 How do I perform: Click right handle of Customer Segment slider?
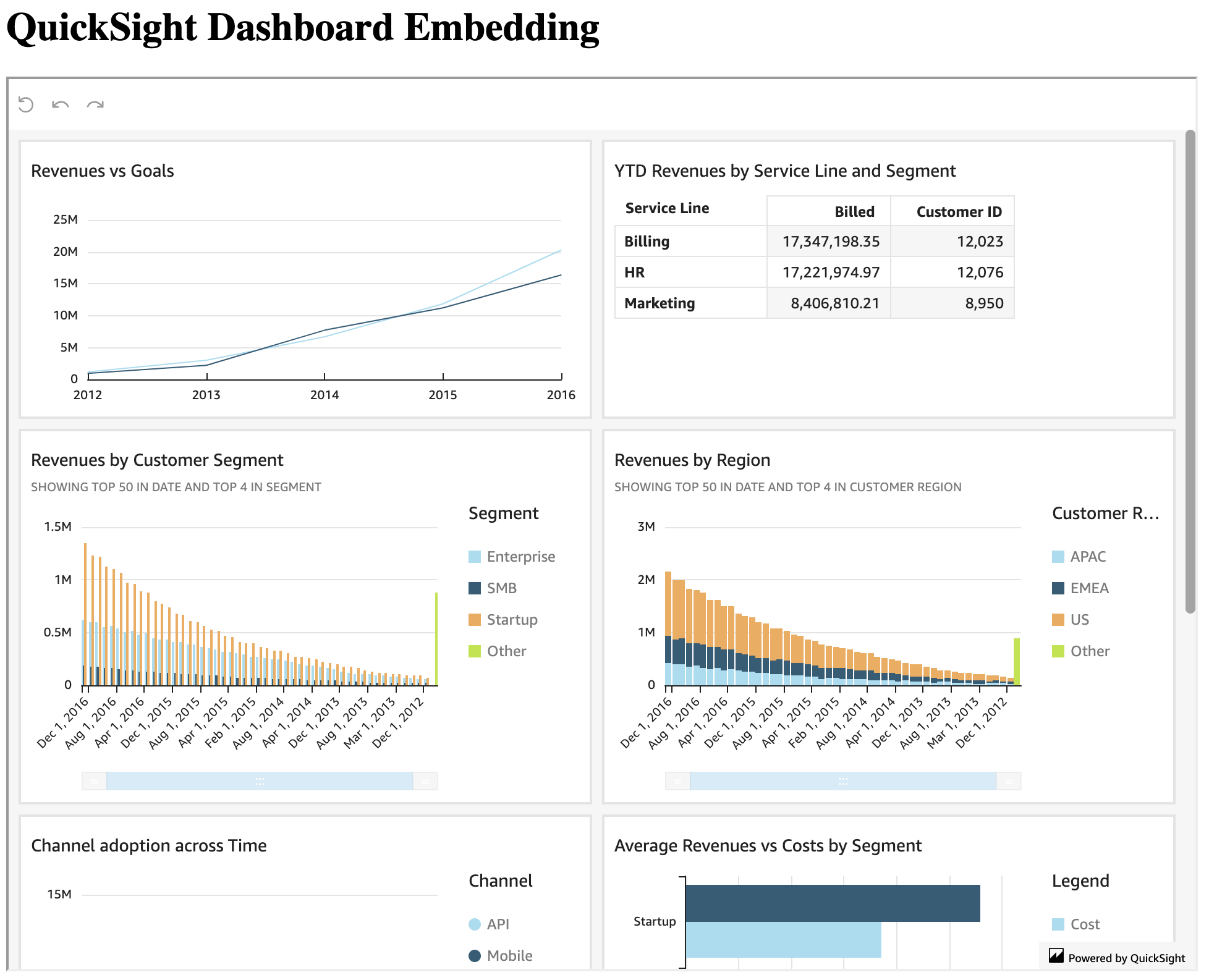pos(425,781)
